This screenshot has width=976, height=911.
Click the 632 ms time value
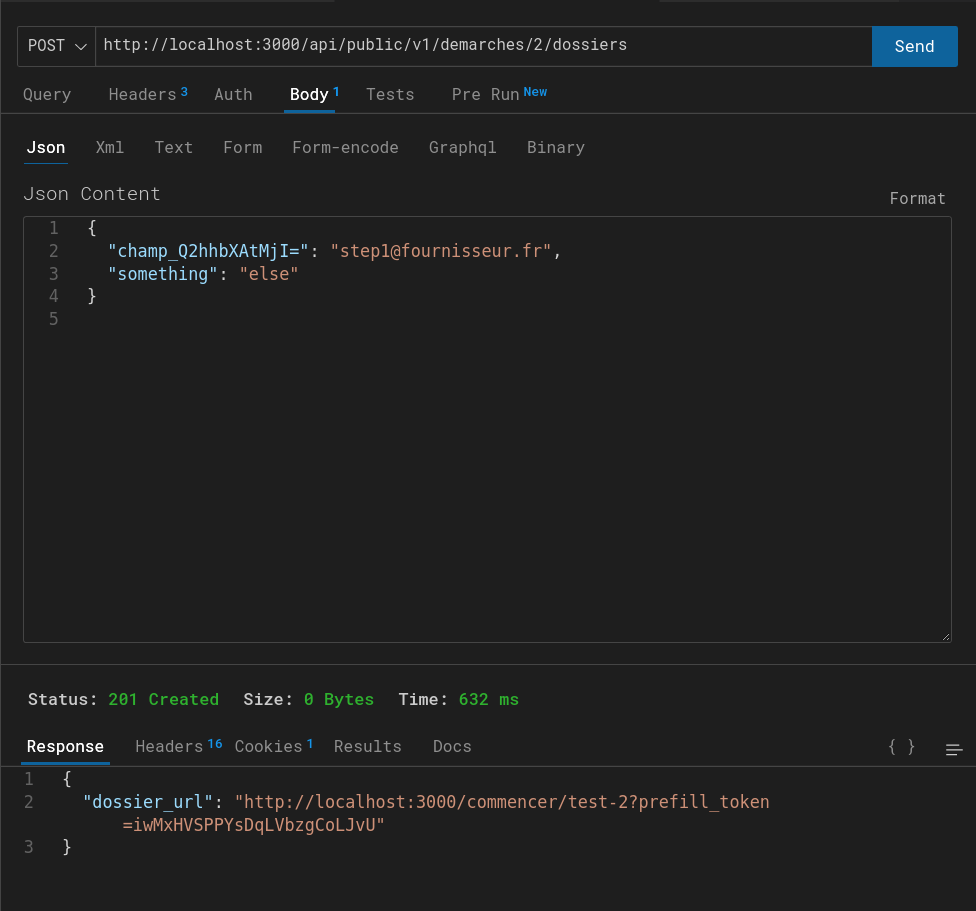pos(489,699)
